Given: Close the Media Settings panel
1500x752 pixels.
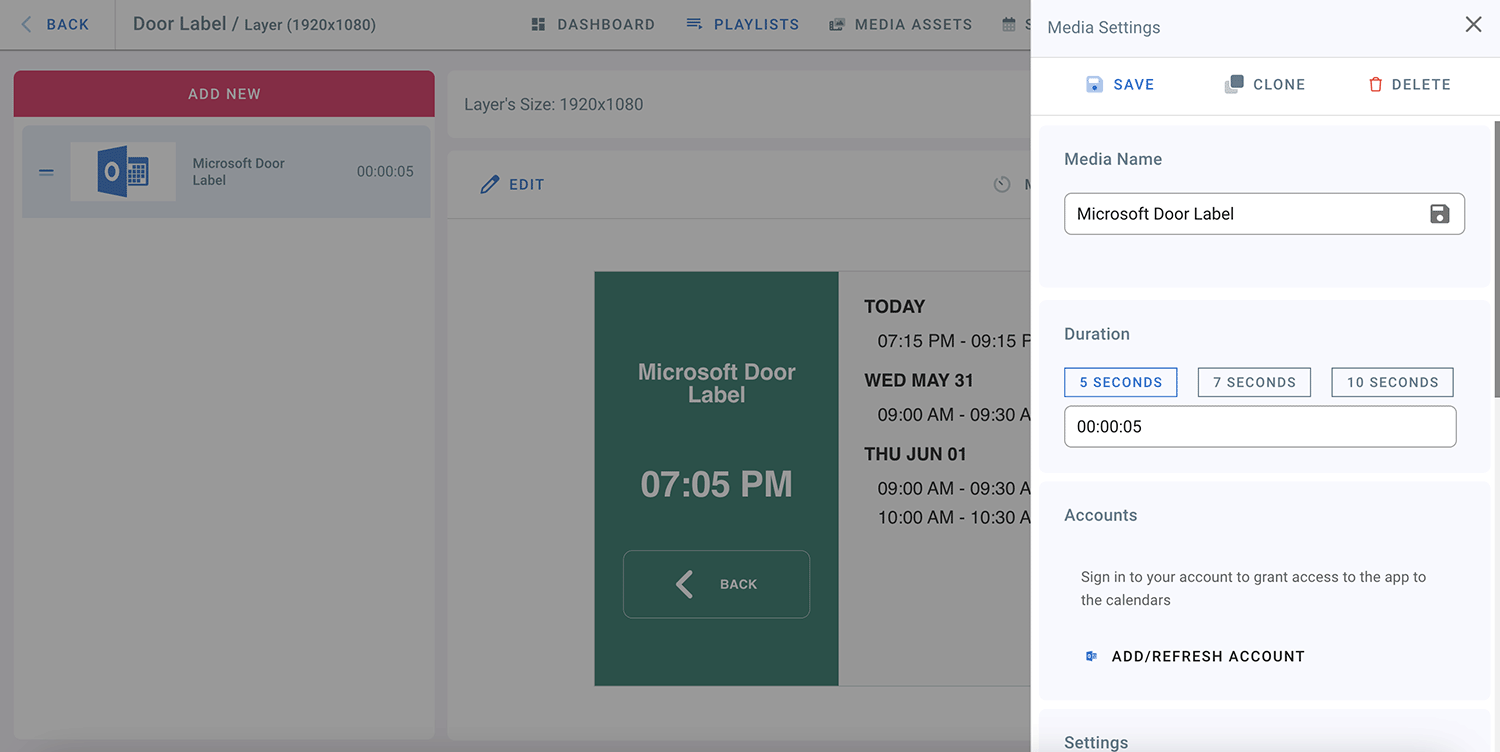Looking at the screenshot, I should click(1473, 24).
